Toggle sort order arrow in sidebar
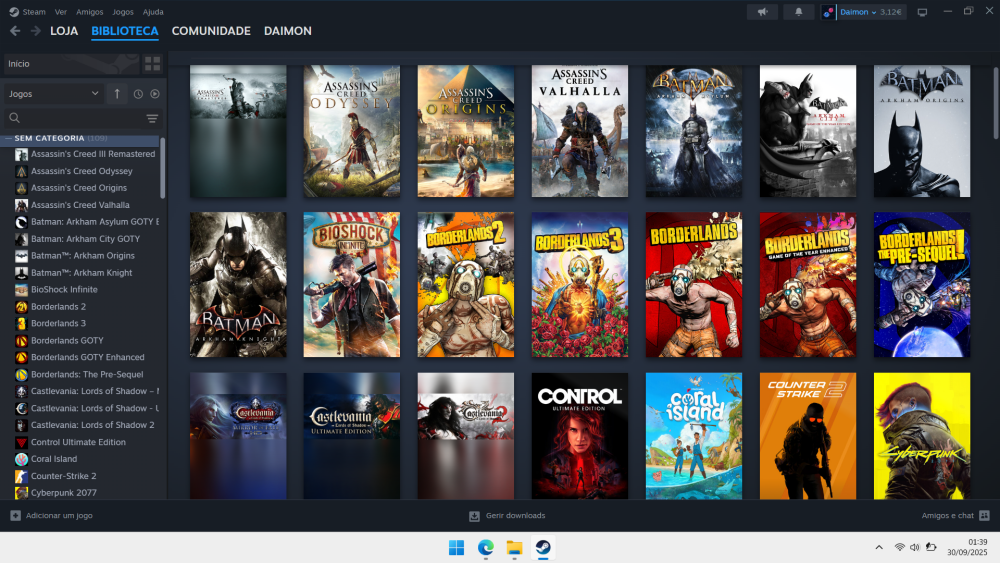Viewport: 1000px width, 563px height. (117, 94)
